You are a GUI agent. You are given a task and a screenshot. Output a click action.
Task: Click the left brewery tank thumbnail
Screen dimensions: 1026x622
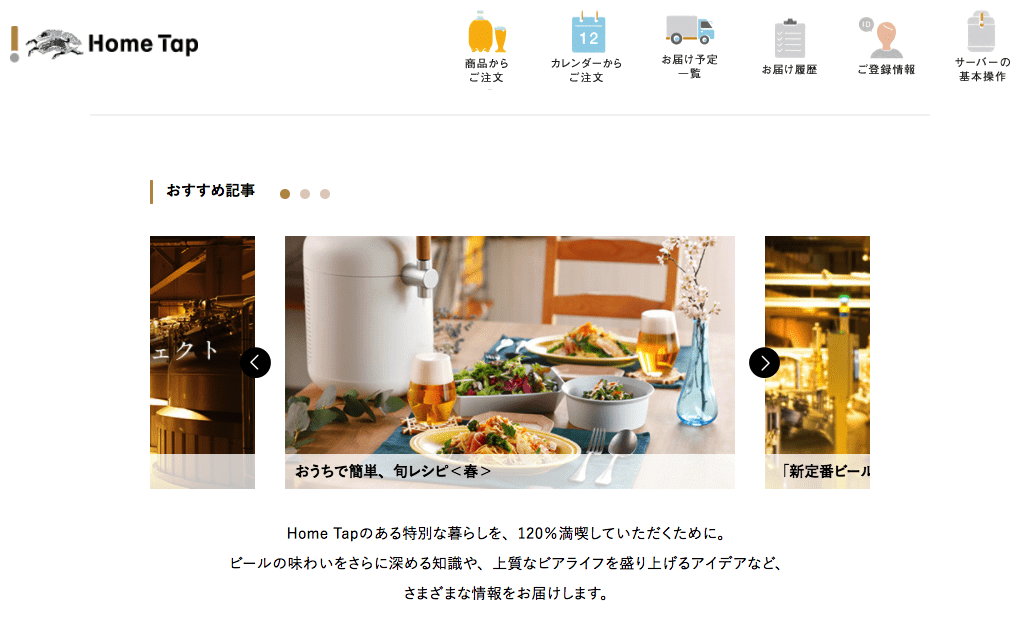pos(202,362)
